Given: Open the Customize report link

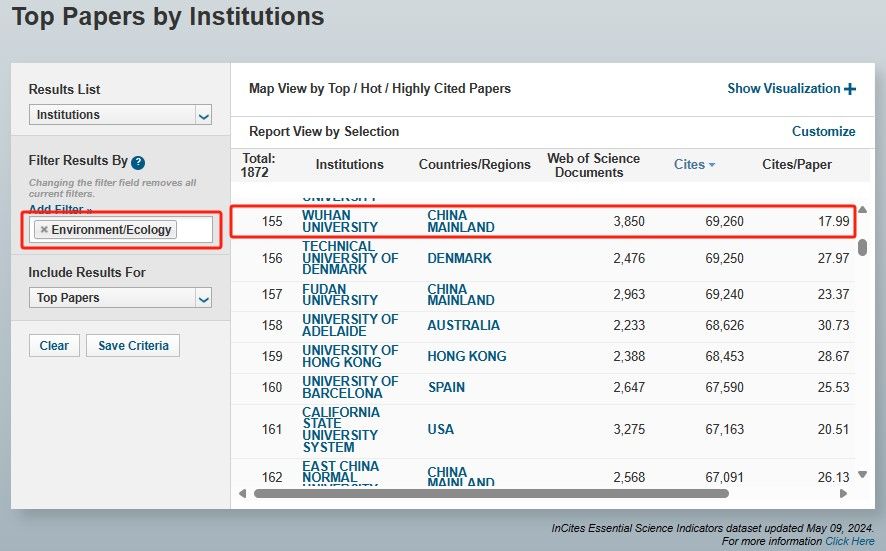Looking at the screenshot, I should tap(823, 131).
